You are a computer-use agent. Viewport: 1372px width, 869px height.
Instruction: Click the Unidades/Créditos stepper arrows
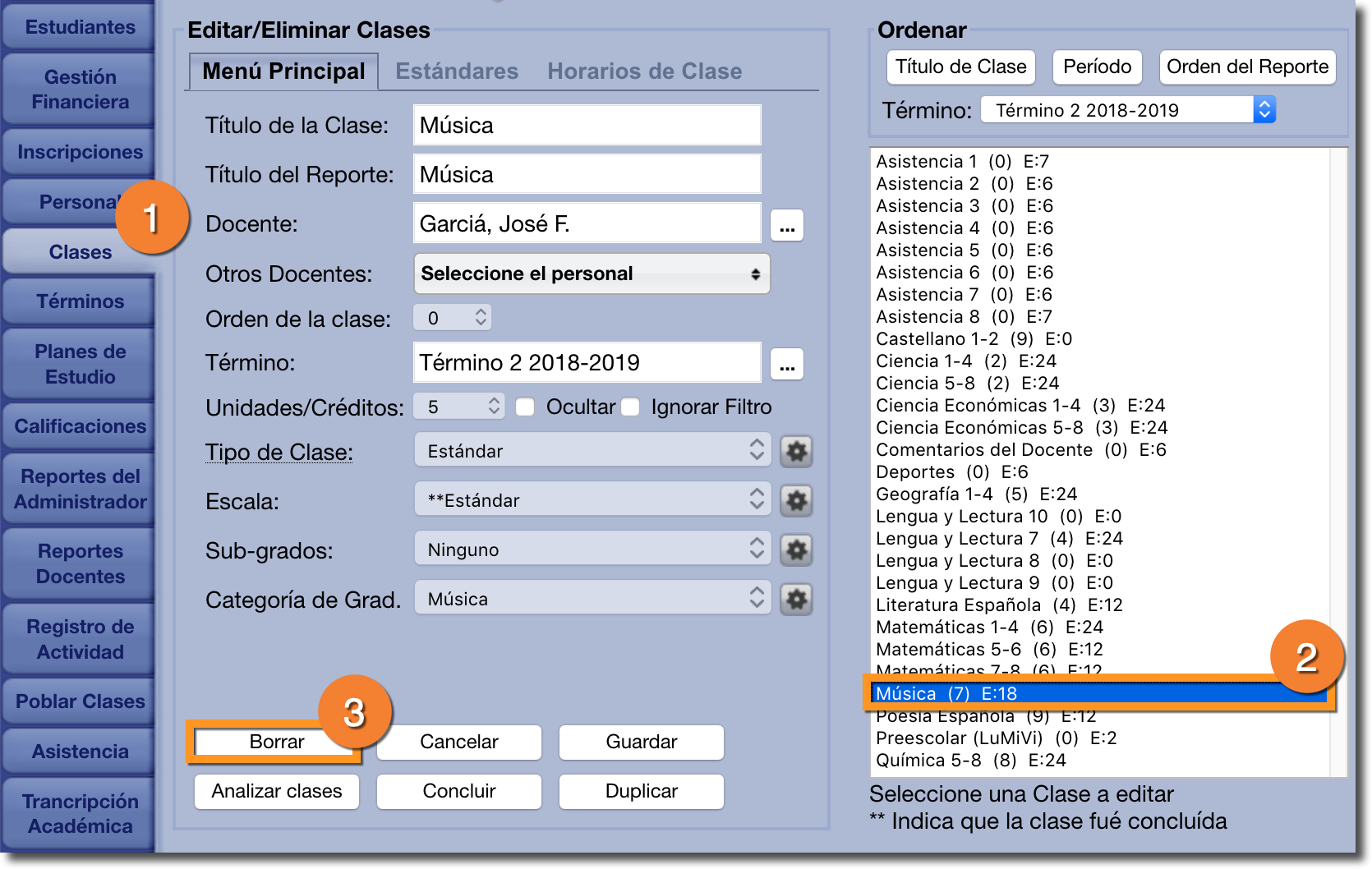coord(493,406)
